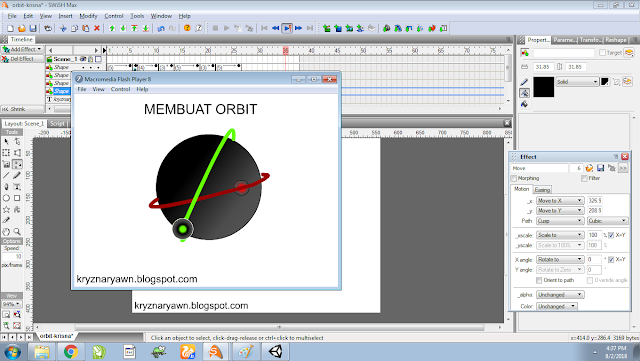
Task: Select the Rectangle tool in the Tools panel
Action: [x=17, y=198]
